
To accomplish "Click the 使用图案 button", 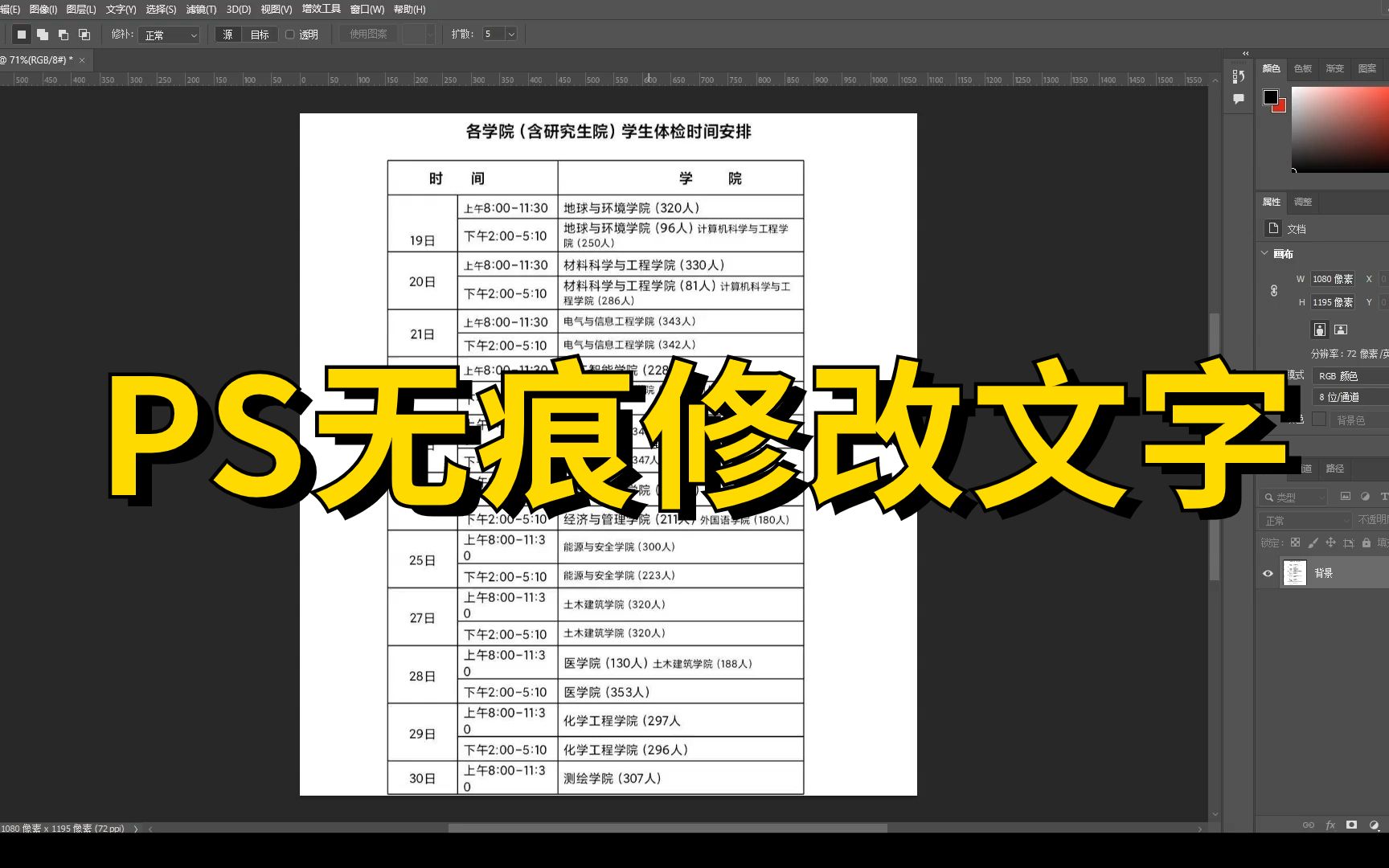I will click(368, 34).
